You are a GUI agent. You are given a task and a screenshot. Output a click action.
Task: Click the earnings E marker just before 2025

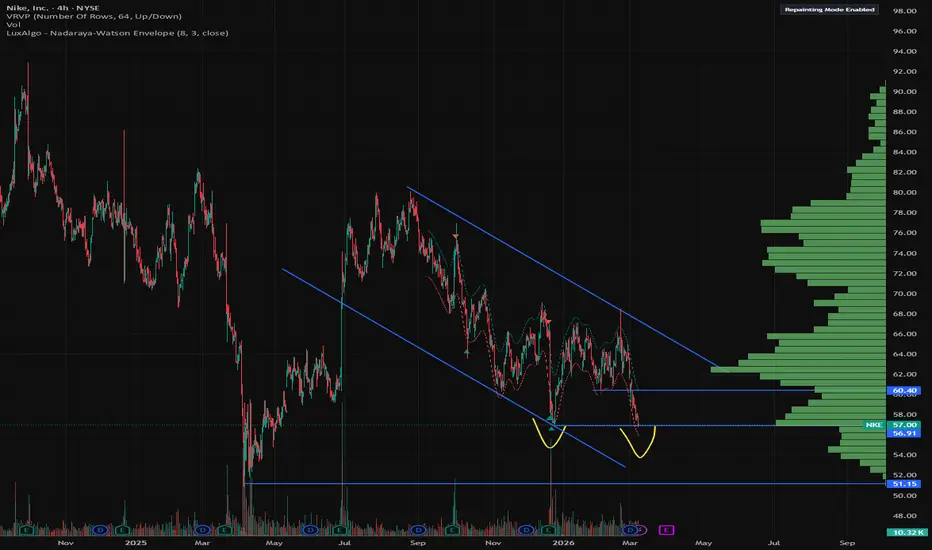pyautogui.click(x=123, y=530)
